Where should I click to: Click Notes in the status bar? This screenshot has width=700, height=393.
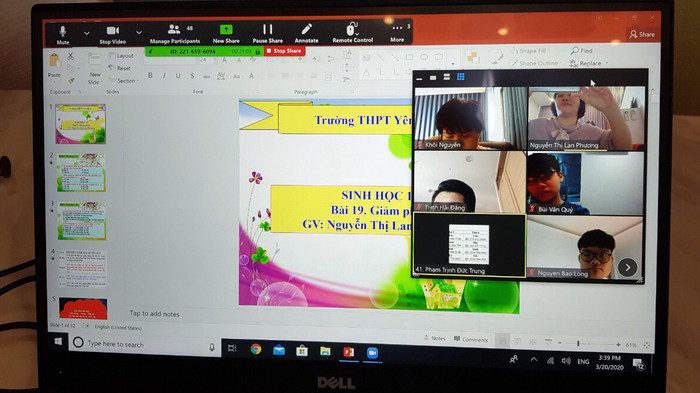pos(434,338)
